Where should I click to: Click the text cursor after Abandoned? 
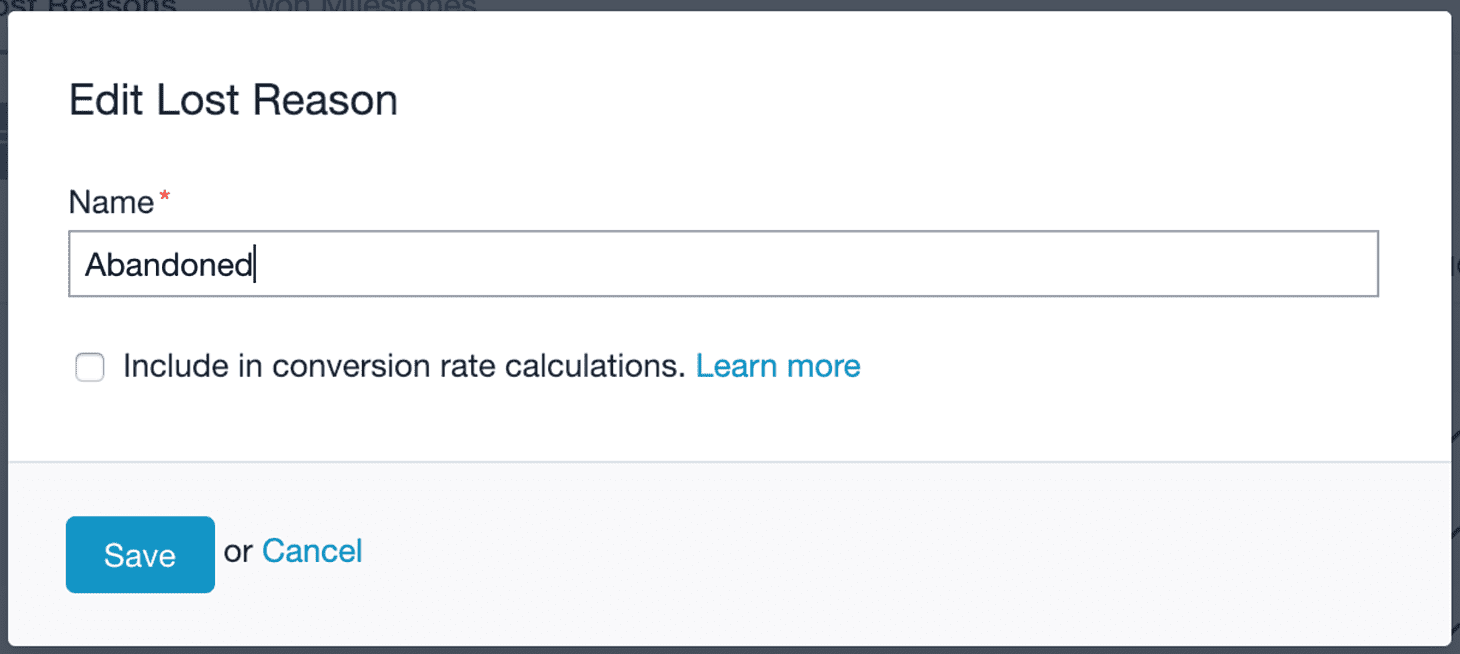[x=255, y=265]
